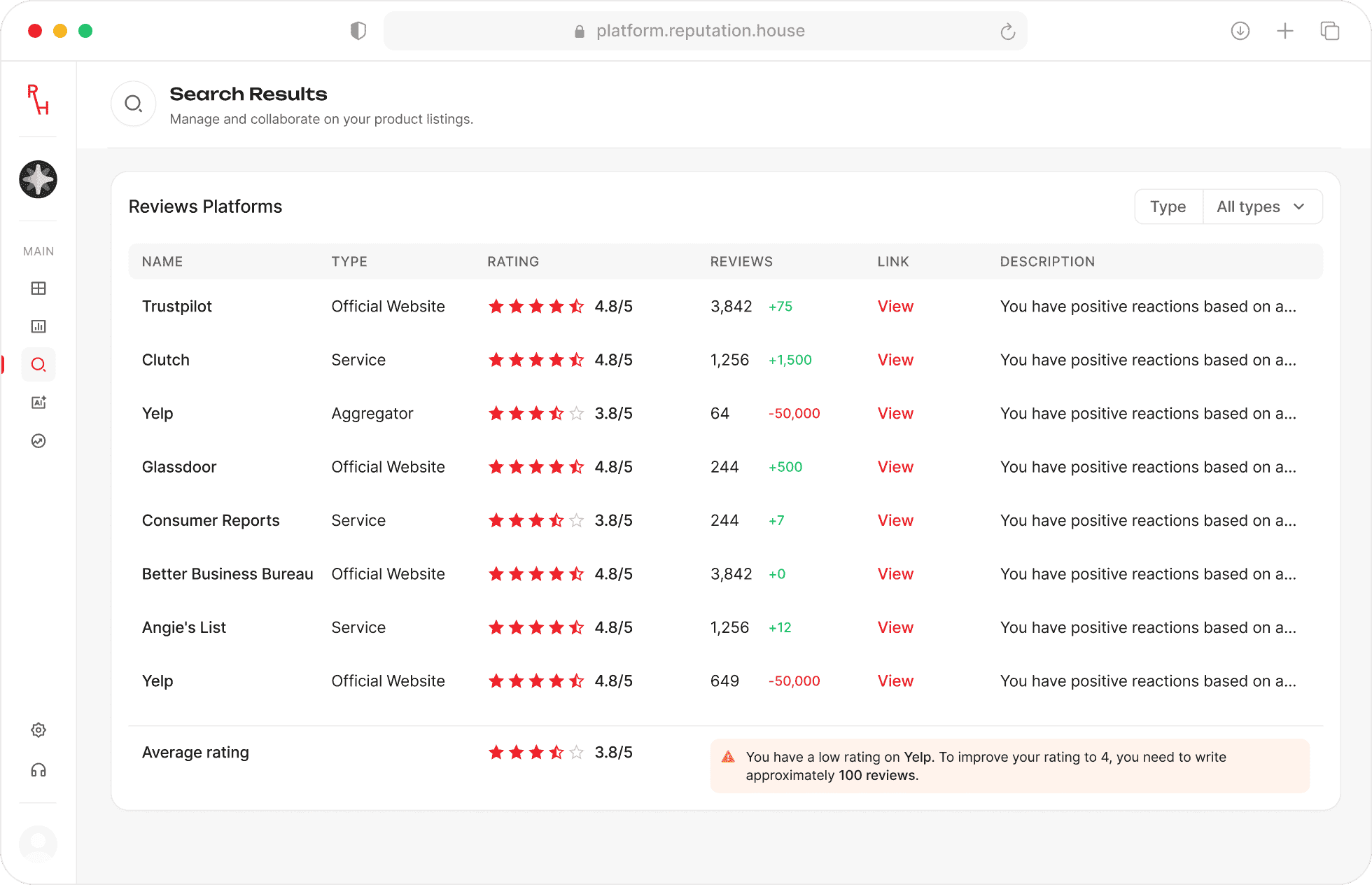This screenshot has height=885, width=1372.
Task: Open browser downloads icon
Action: coord(1240,31)
